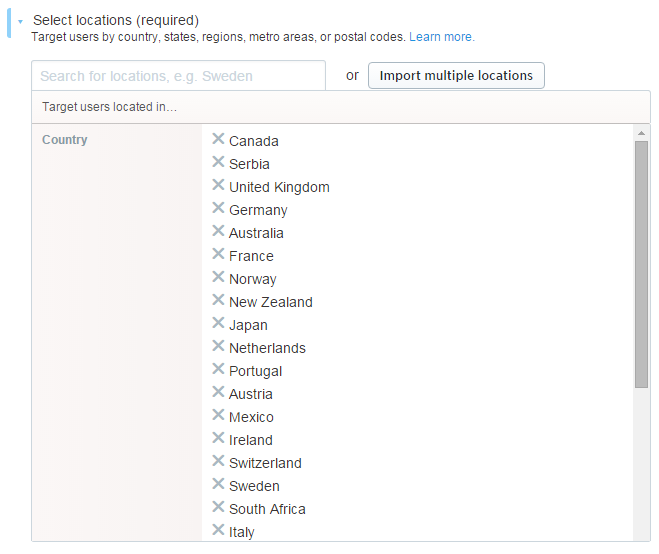The height and width of the screenshot is (554, 659).
Task: Remove Norway from targeted countries
Action: pos(218,277)
